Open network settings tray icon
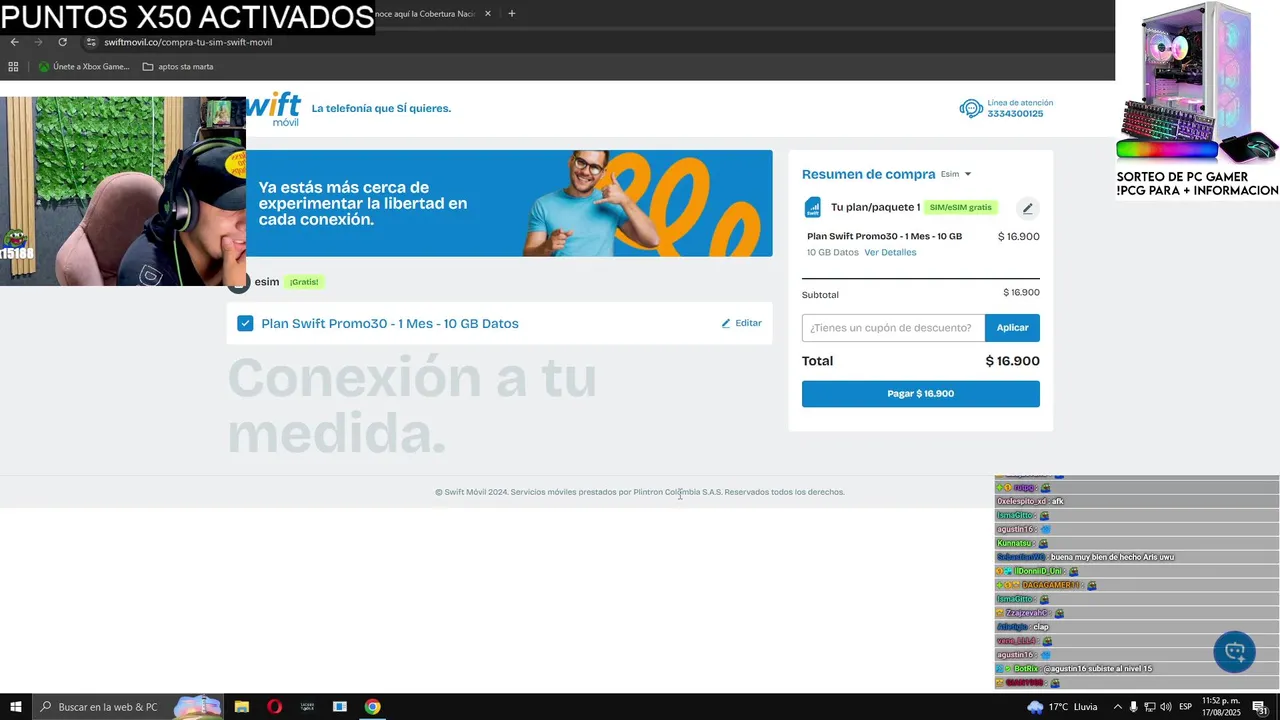 click(x=1149, y=707)
